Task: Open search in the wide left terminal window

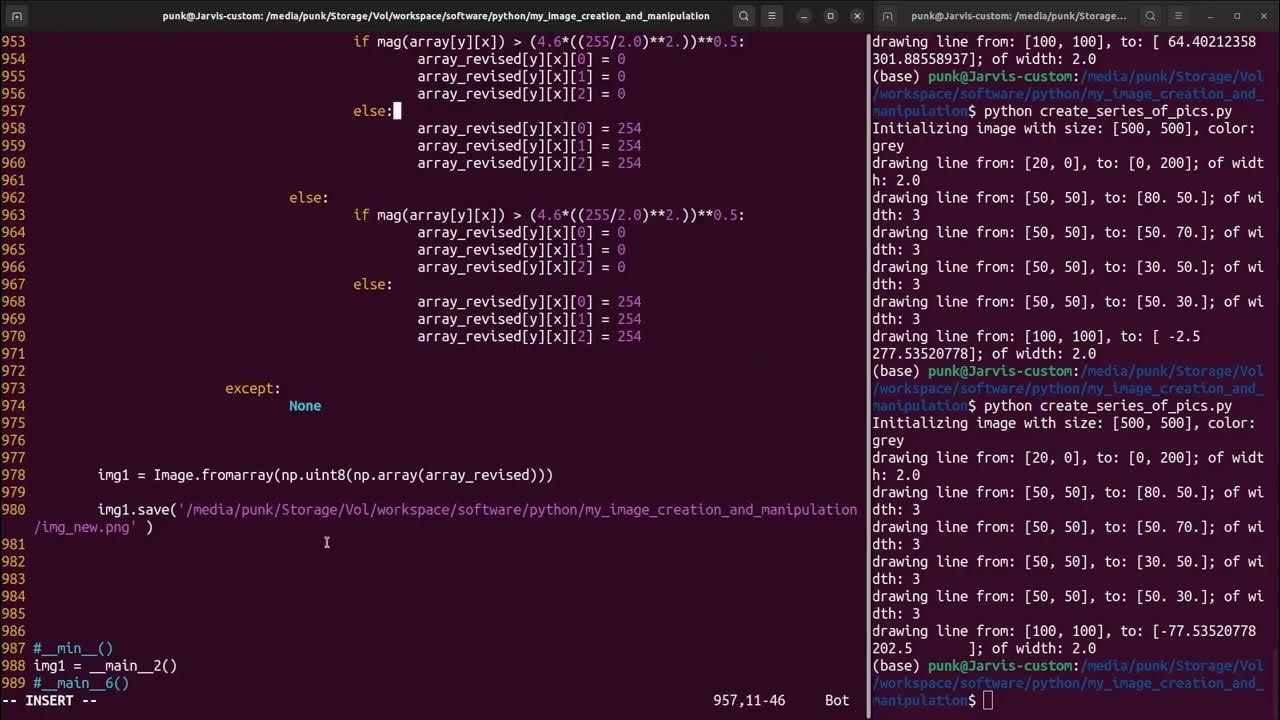Action: 743,16
